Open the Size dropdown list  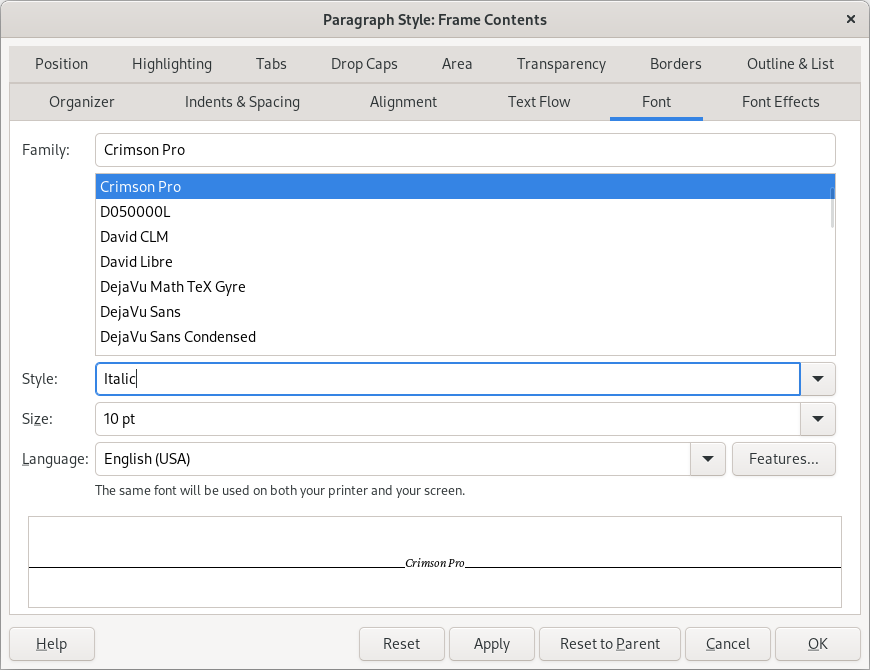pos(818,419)
